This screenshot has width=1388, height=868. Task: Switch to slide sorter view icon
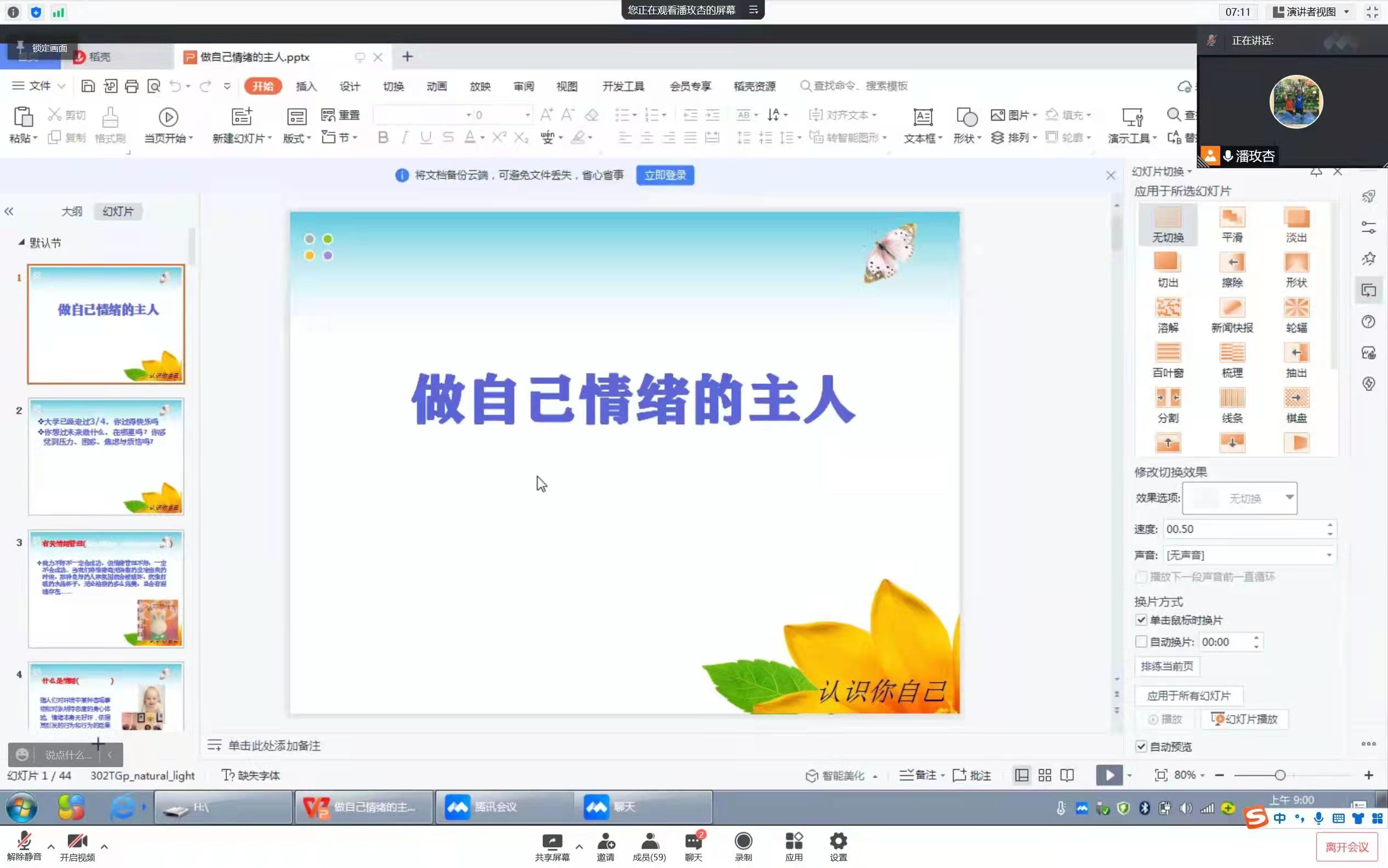[x=1045, y=775]
